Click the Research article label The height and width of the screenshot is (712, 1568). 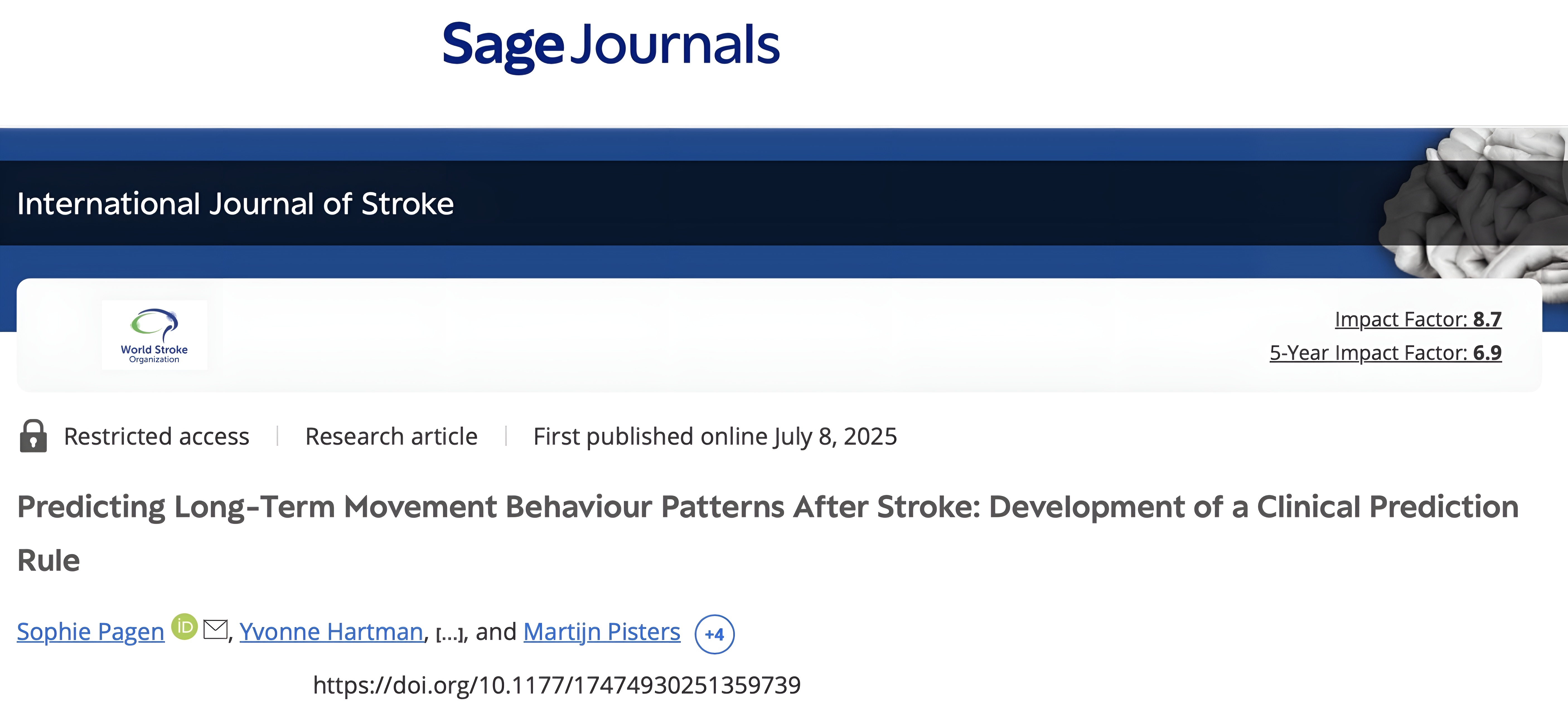coord(391,436)
